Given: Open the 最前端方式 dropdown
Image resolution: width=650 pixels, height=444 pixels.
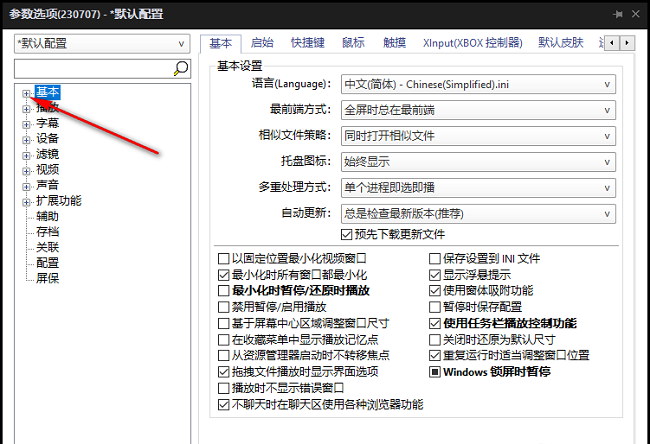Looking at the screenshot, I should 478,110.
